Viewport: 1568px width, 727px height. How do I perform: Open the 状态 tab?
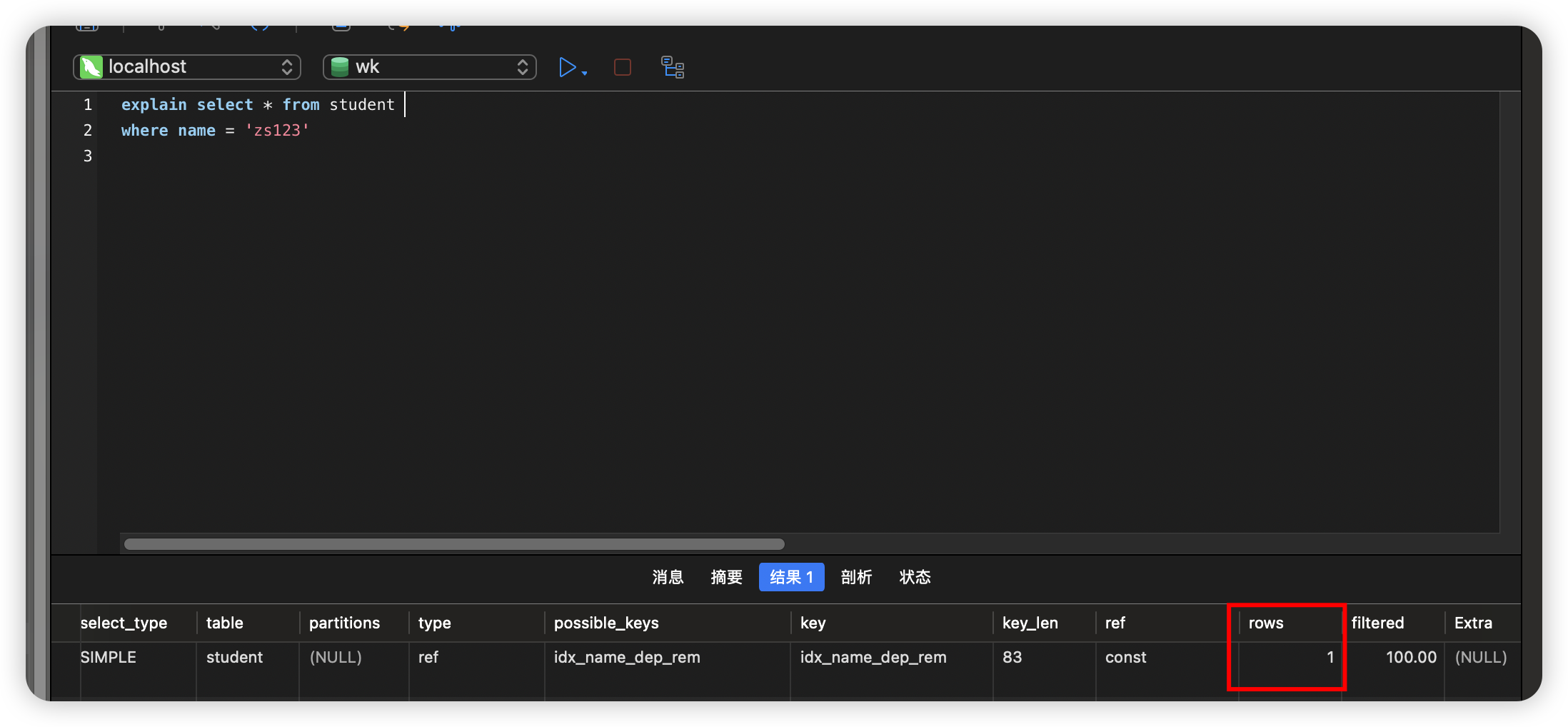(x=915, y=577)
